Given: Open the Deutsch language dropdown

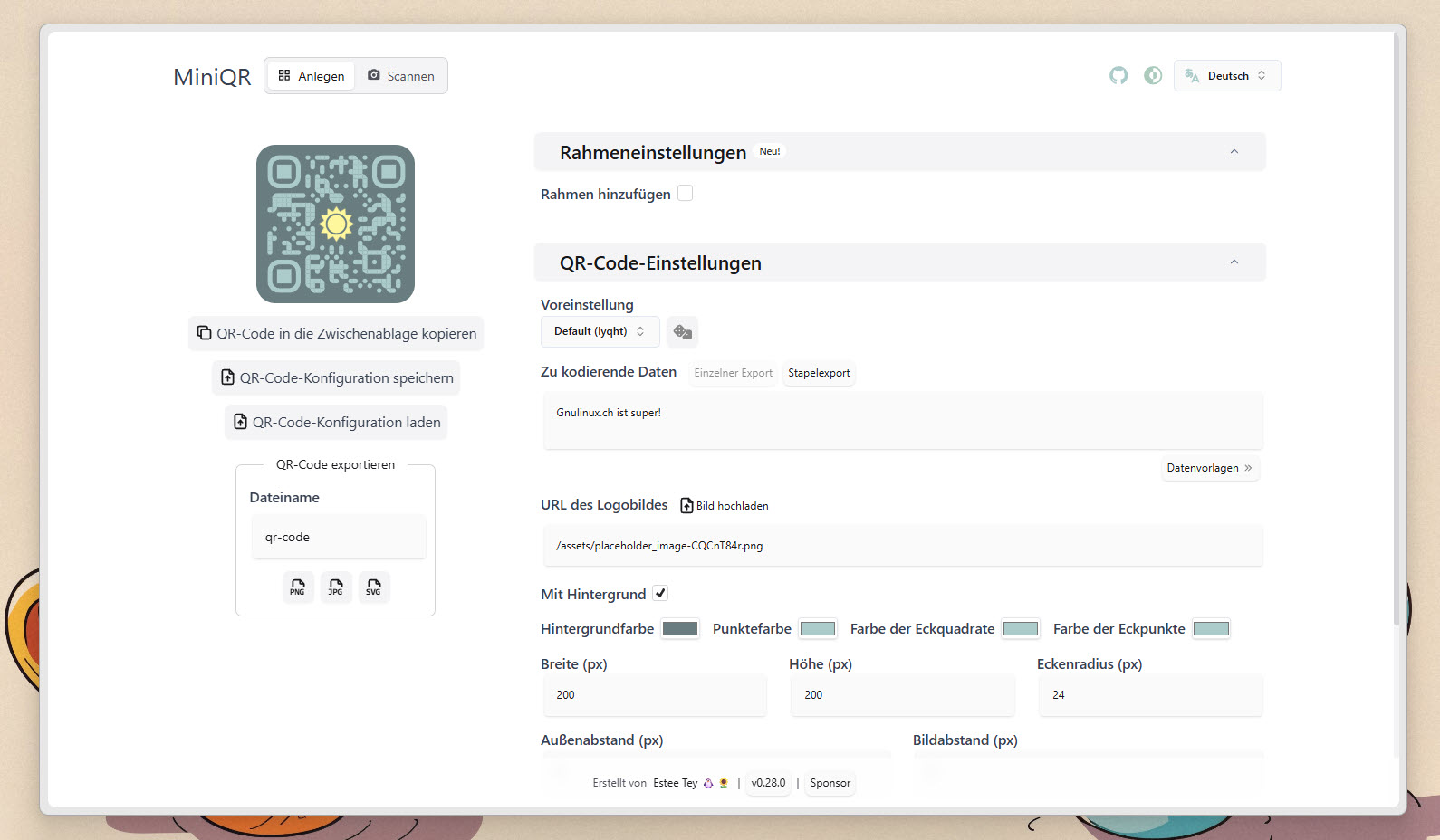Looking at the screenshot, I should 1227,76.
